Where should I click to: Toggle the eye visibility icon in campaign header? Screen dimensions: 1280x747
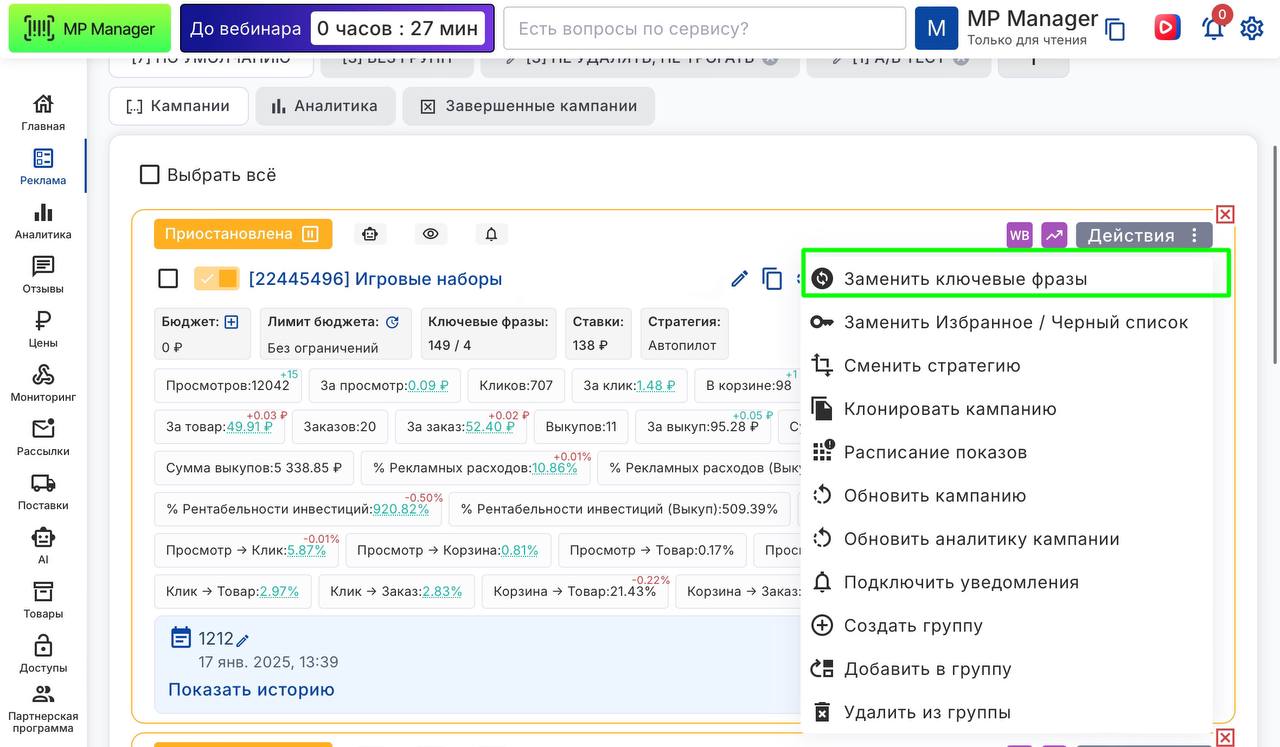[431, 234]
